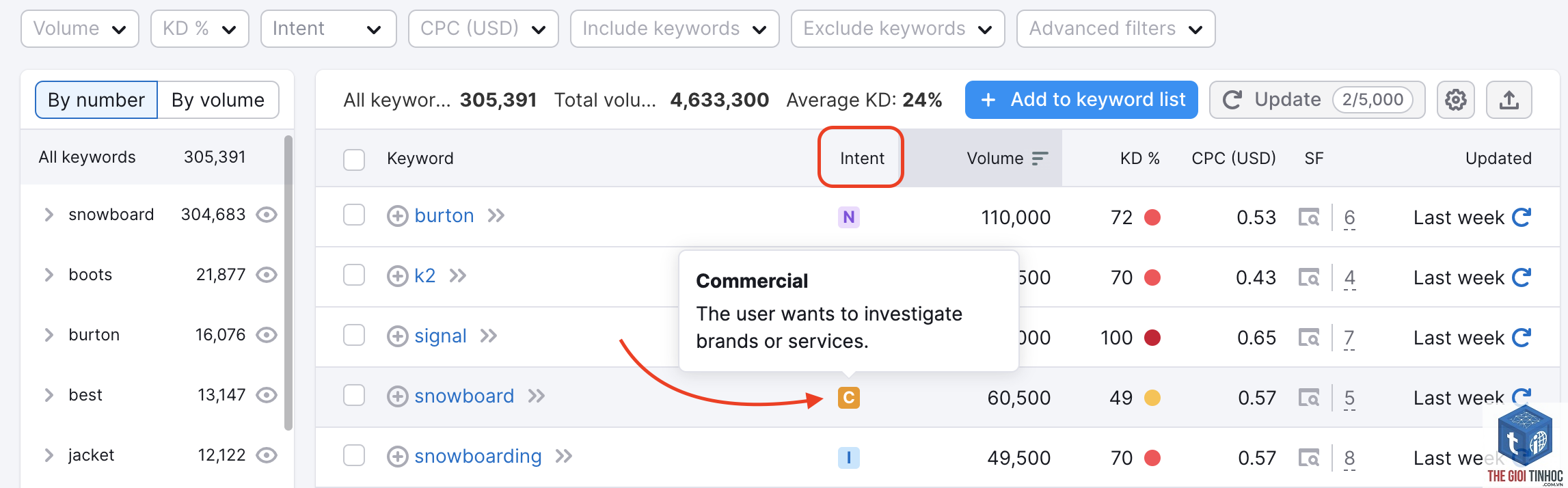
Task: Click the KD % column header
Action: 1139,159
